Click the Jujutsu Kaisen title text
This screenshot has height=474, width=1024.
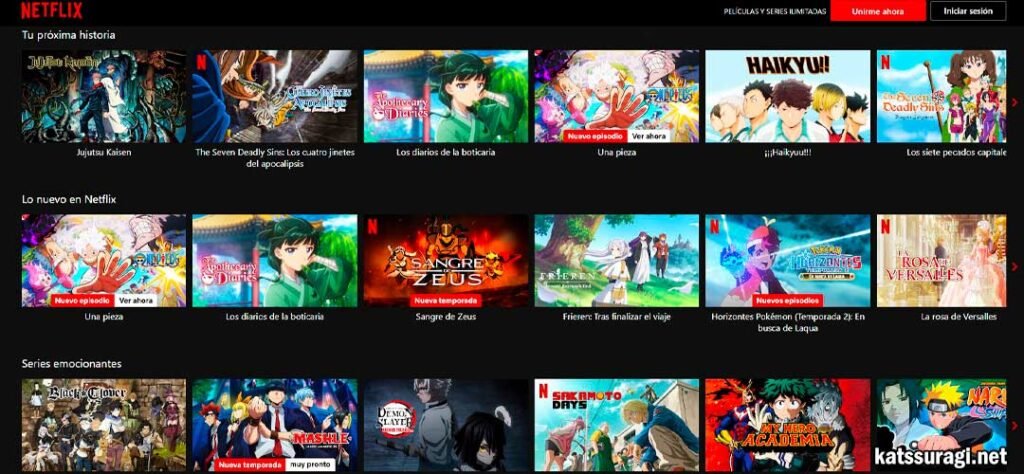pyautogui.click(x=104, y=152)
